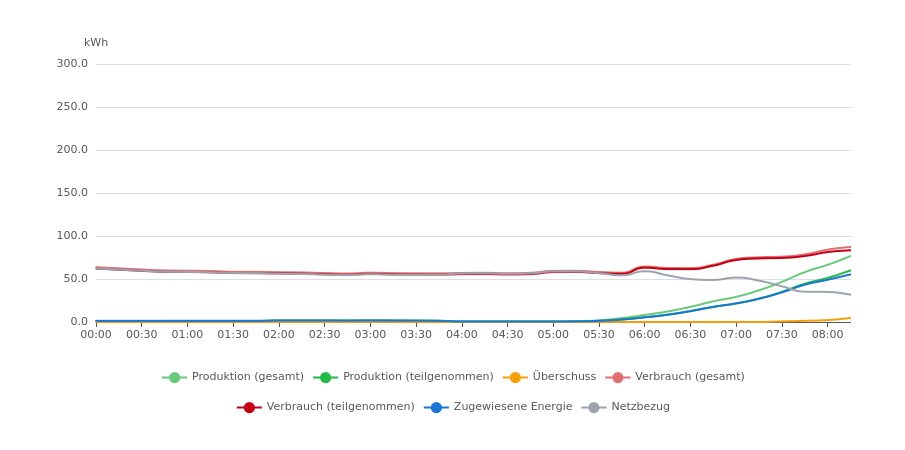Hide the Überschuss series via legend

tap(549, 377)
